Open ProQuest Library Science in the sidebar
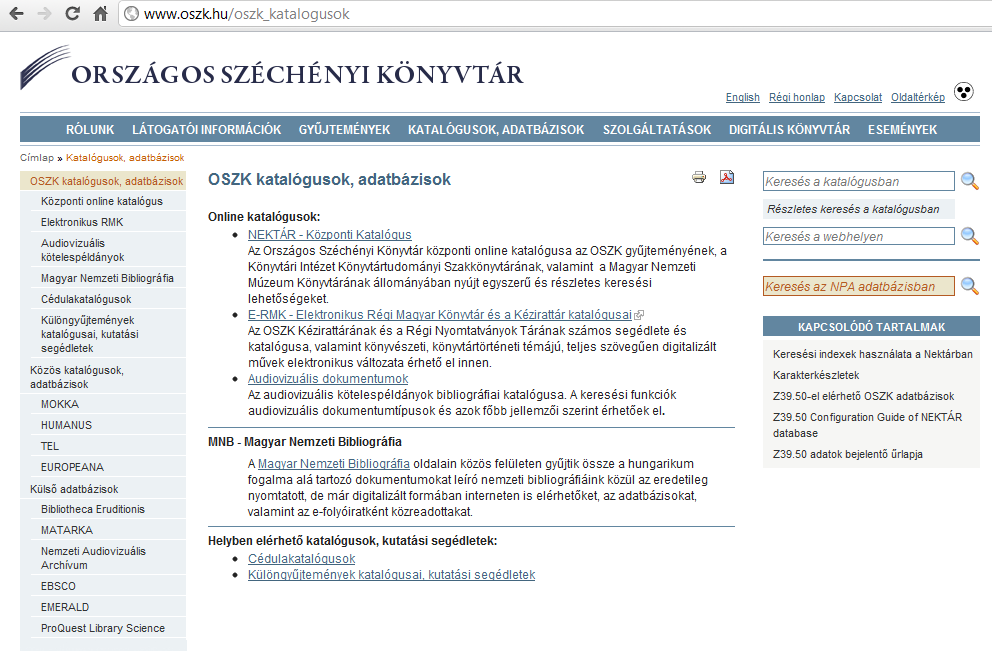 pyautogui.click(x=103, y=628)
